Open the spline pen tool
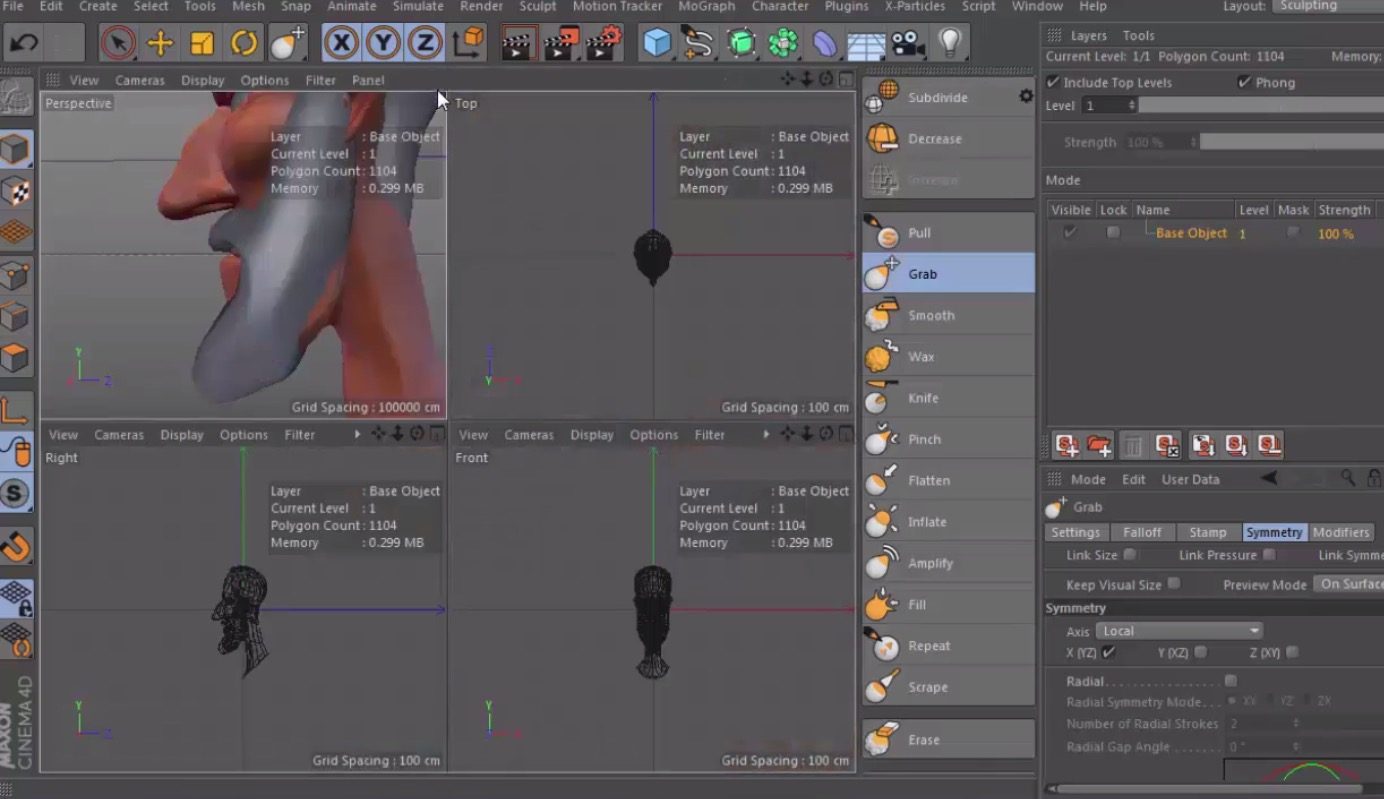This screenshot has width=1384, height=799. [x=697, y=43]
